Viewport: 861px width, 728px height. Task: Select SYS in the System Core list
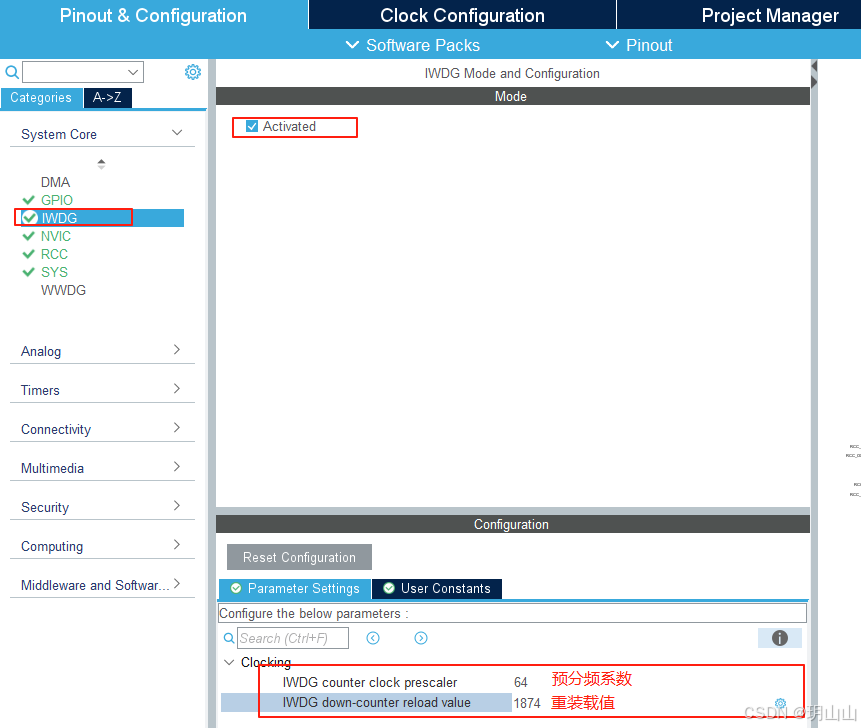(54, 272)
